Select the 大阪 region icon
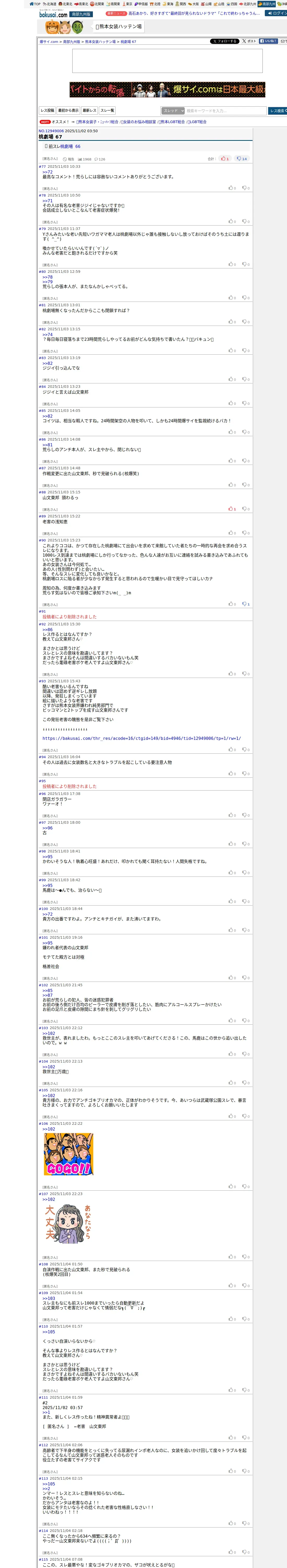This screenshot has height=1568, width=287. coord(193,4)
